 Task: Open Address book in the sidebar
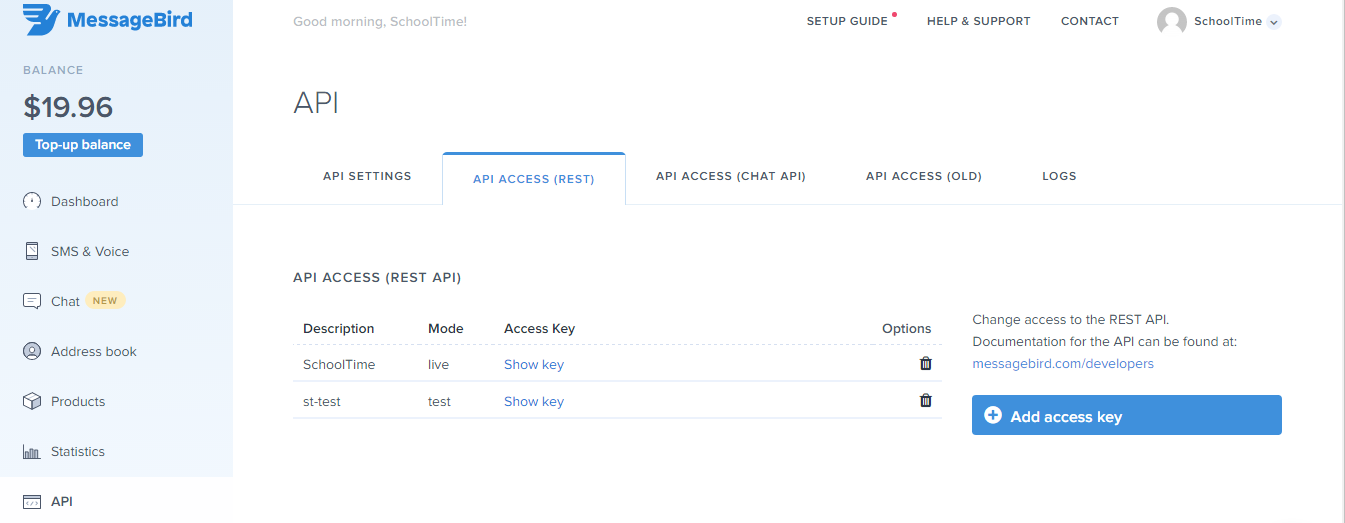coord(94,351)
